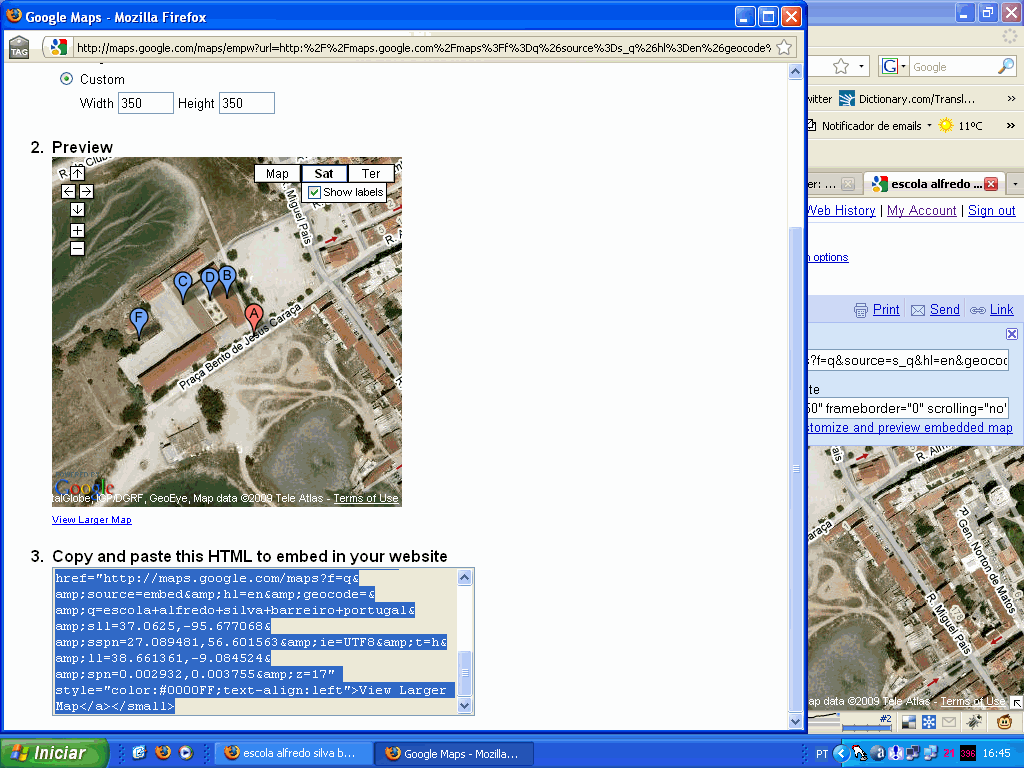Click the Send link in background page

click(944, 310)
